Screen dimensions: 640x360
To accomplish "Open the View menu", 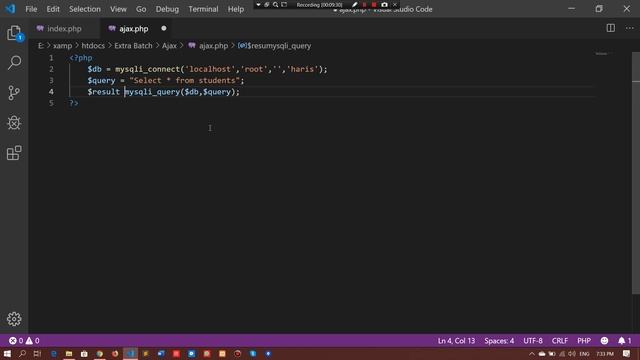I will pyautogui.click(x=118, y=9).
